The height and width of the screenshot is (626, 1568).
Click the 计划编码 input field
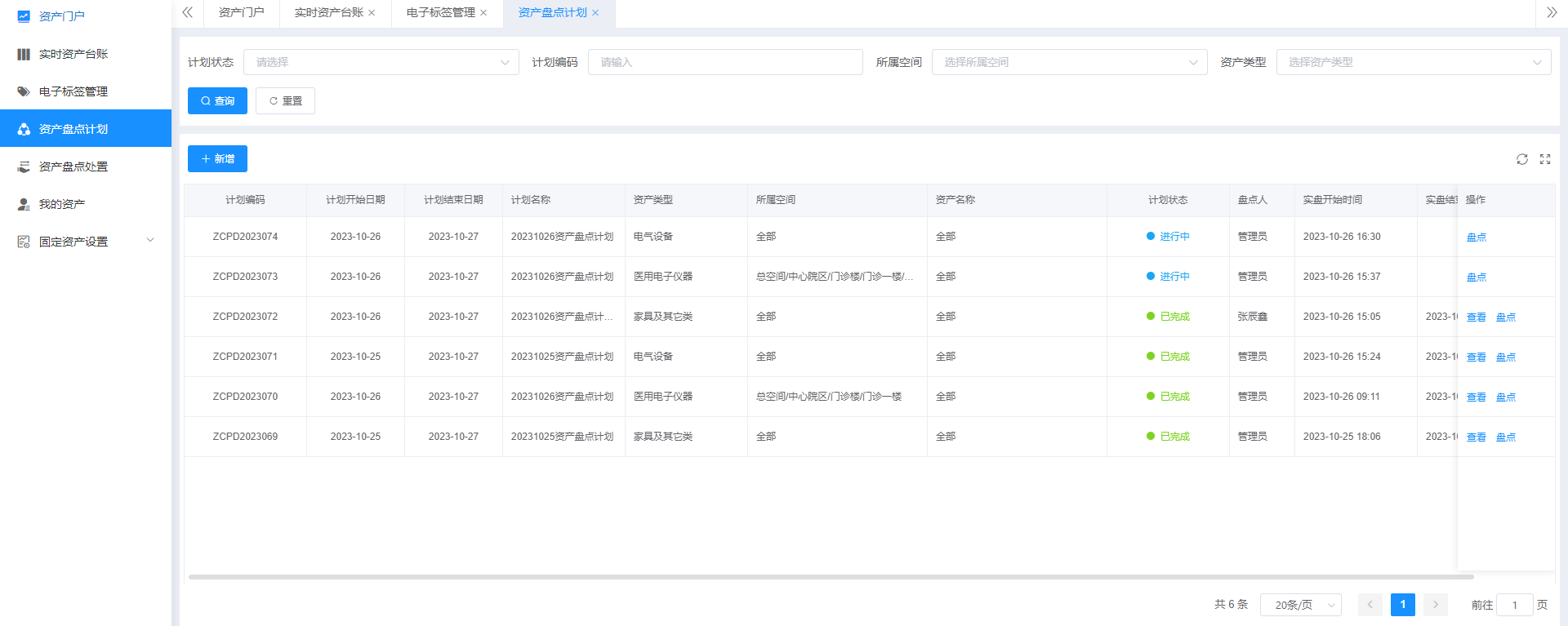point(724,62)
